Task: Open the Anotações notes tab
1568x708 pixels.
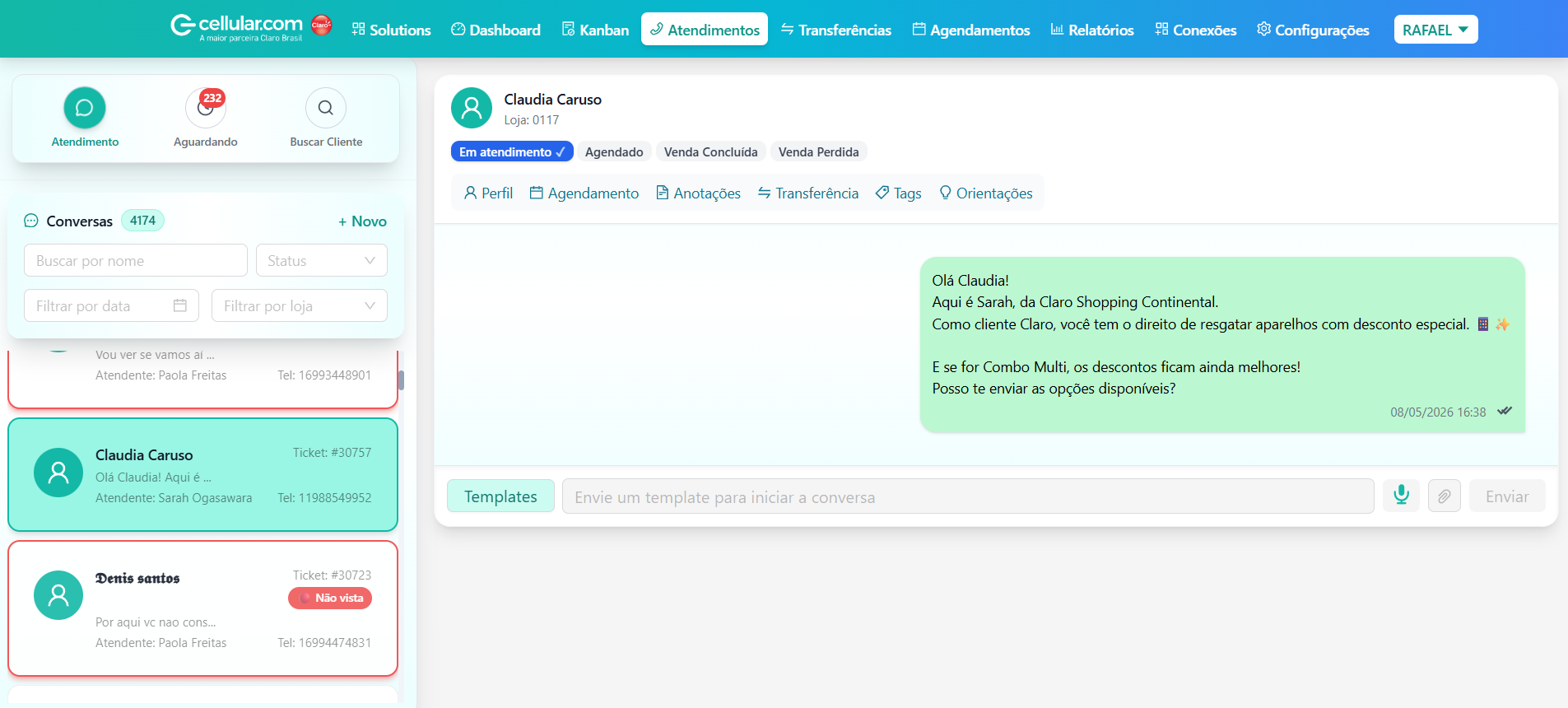Action: pyautogui.click(x=699, y=193)
